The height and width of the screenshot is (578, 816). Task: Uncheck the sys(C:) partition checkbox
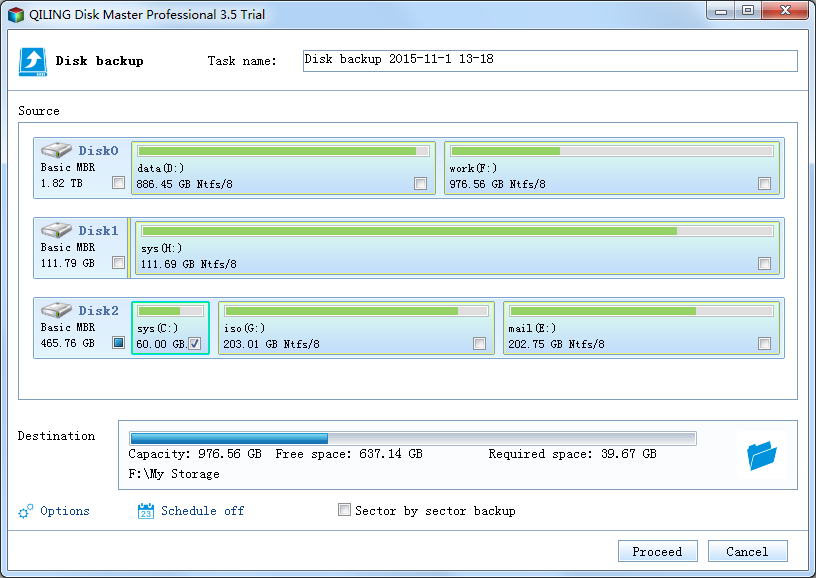pos(194,344)
